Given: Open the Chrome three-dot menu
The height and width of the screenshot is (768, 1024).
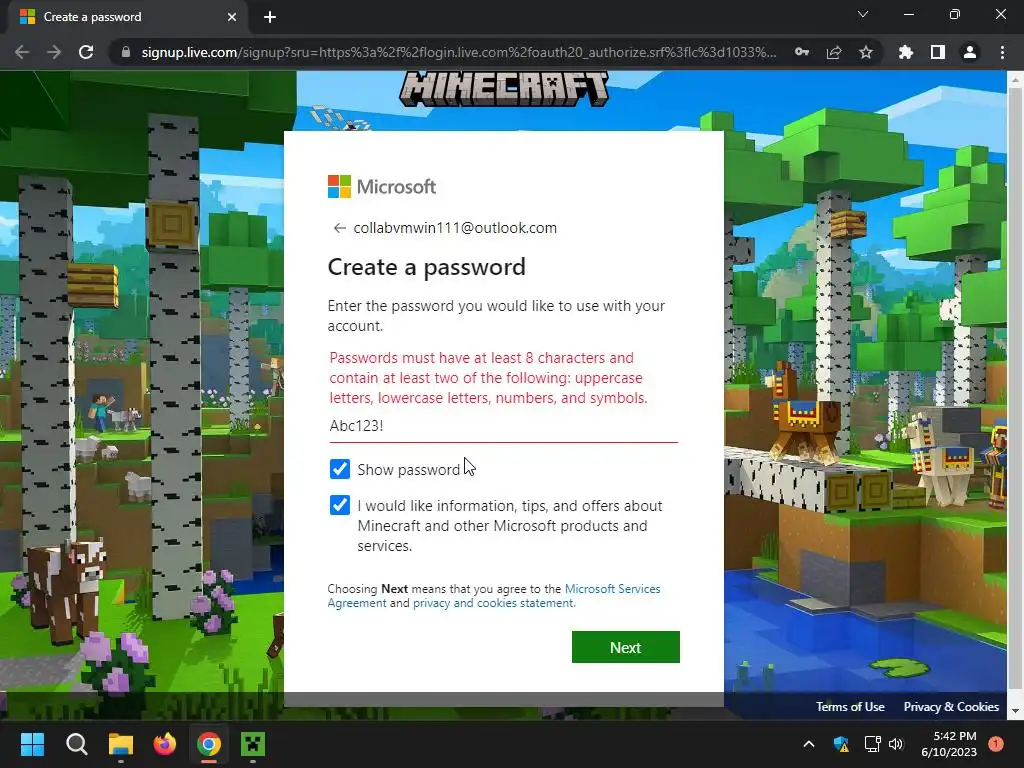Looking at the screenshot, I should click(x=1002, y=52).
